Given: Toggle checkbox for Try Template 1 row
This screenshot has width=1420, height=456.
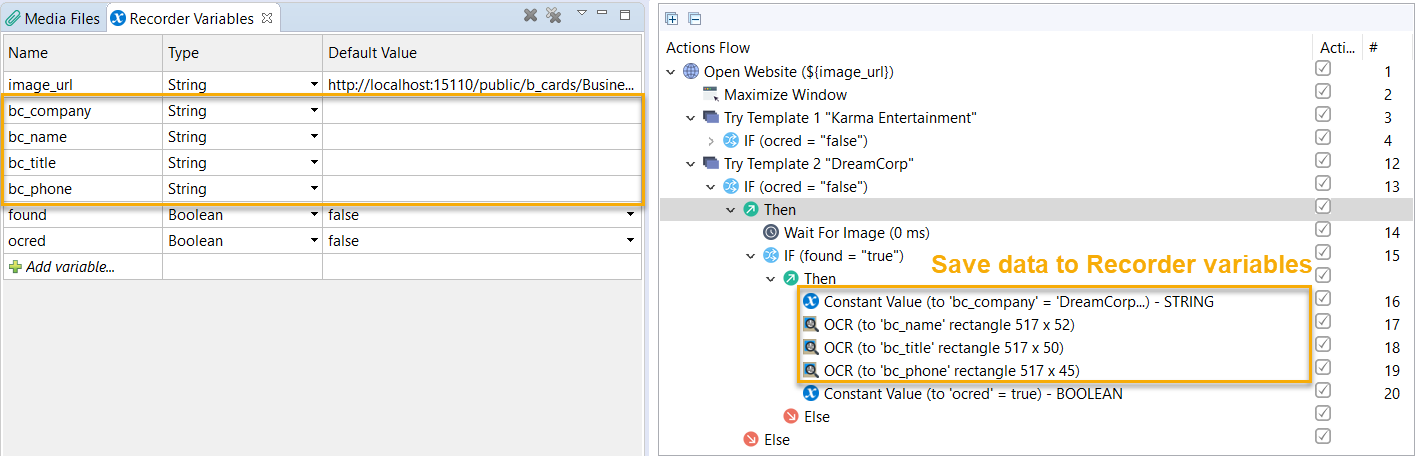Looking at the screenshot, I should coord(1323,115).
